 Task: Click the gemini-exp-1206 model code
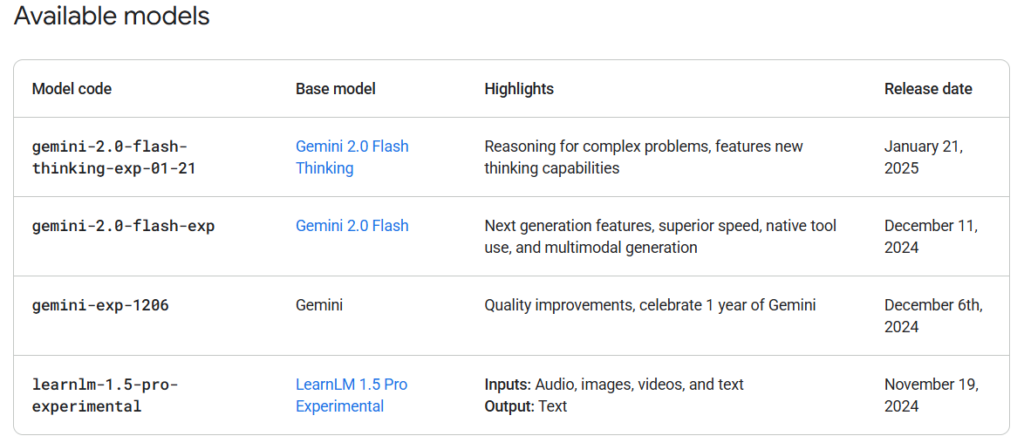coord(100,305)
